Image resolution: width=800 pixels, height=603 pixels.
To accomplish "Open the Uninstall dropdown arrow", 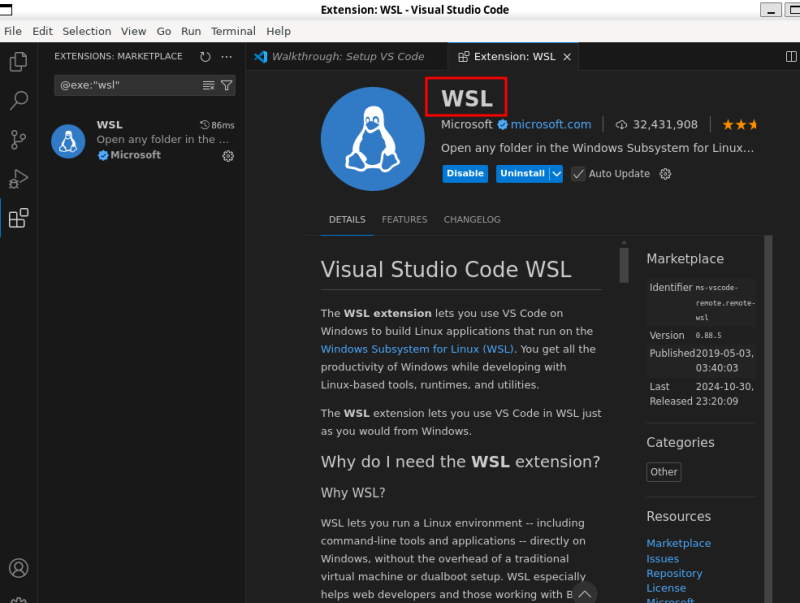I will coord(555,173).
